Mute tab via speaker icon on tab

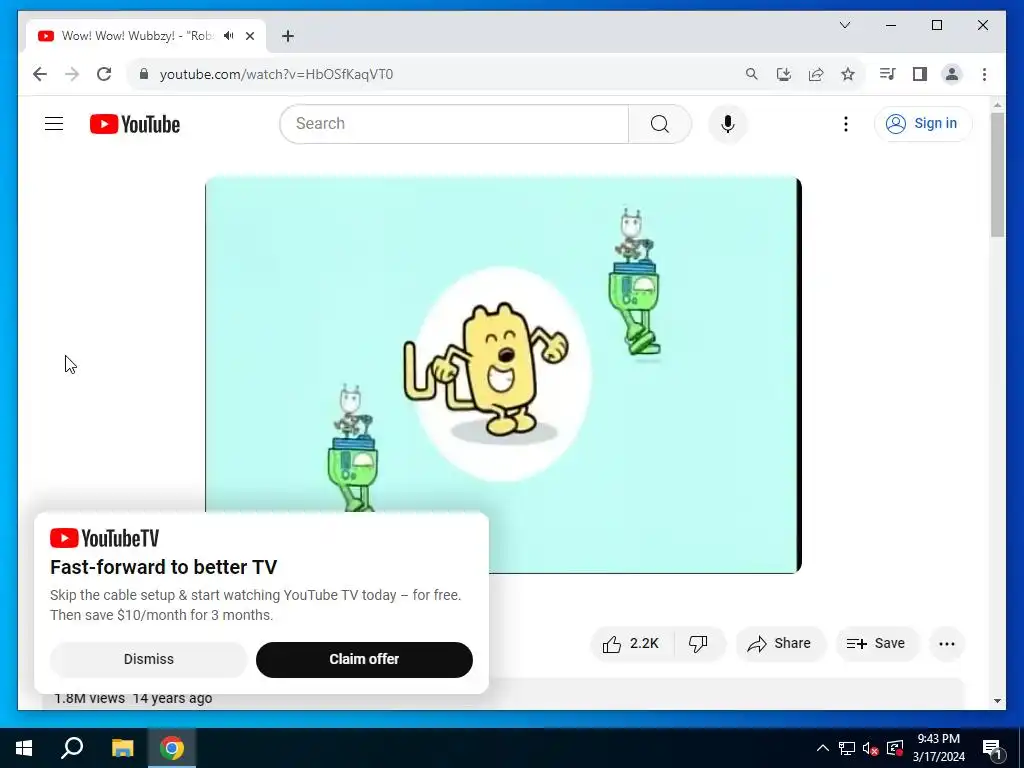click(229, 36)
